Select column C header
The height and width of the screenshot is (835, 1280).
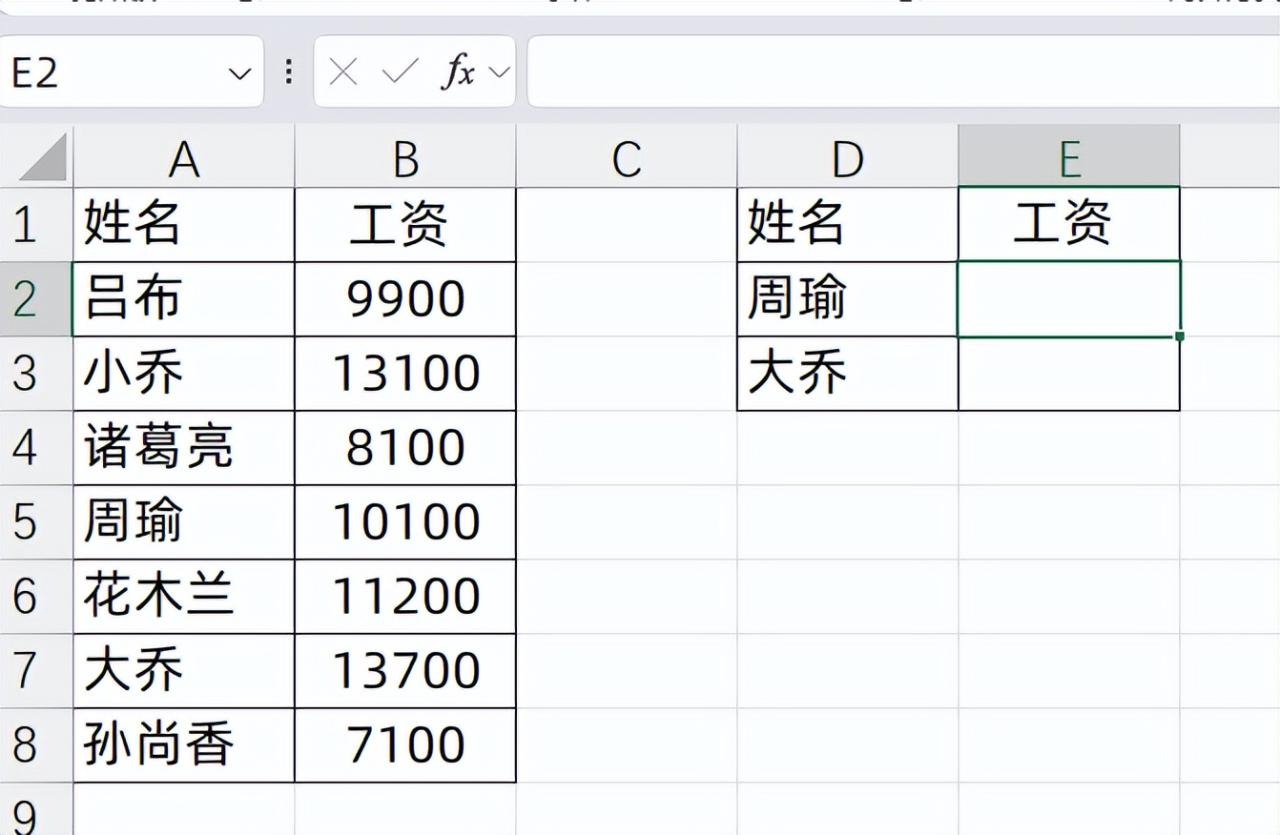tap(626, 157)
